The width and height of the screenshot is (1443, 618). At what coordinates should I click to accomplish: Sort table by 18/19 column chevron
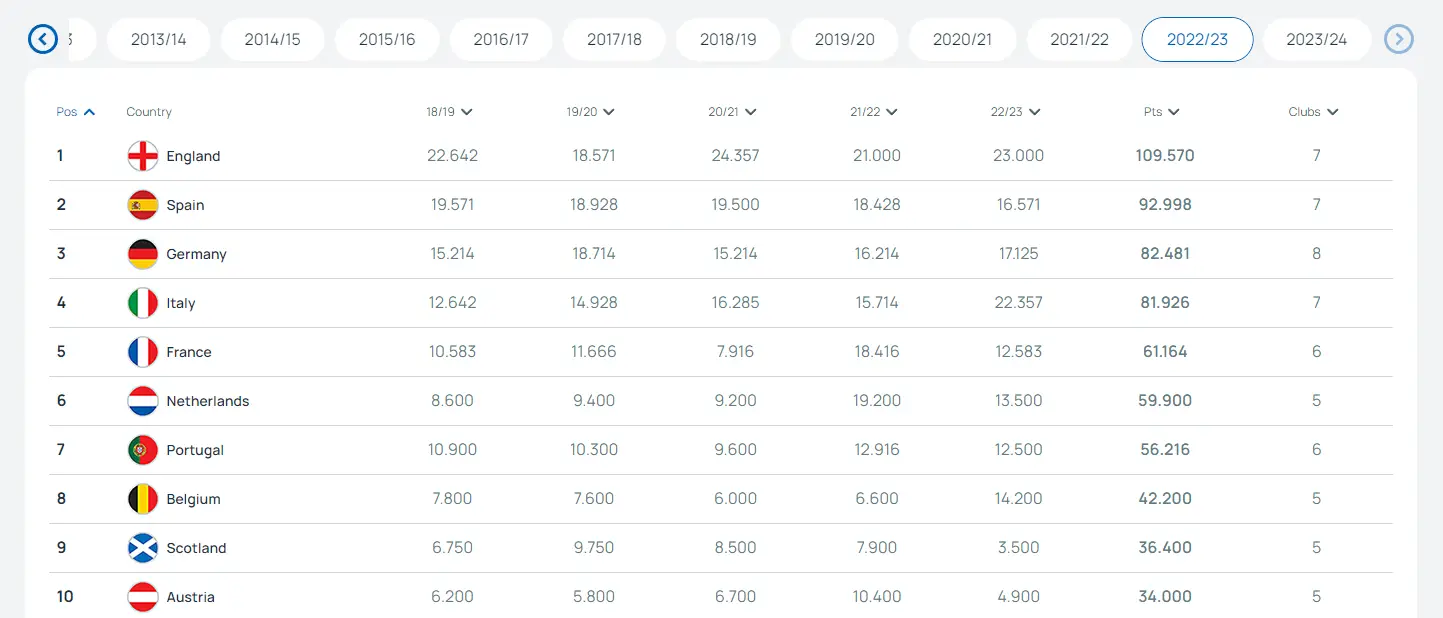(467, 112)
